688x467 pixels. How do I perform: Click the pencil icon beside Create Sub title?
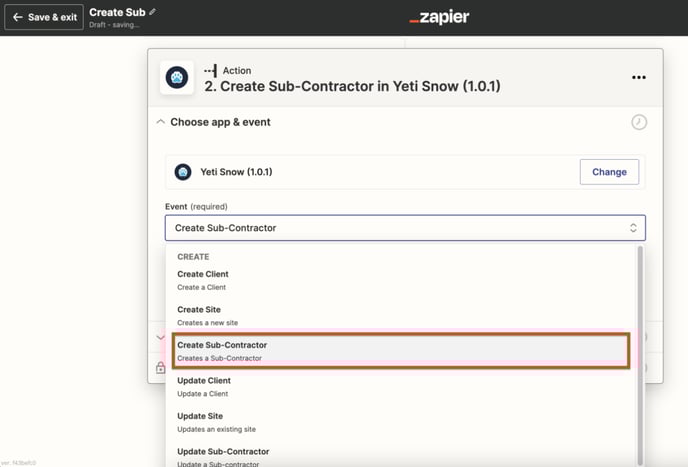(152, 12)
